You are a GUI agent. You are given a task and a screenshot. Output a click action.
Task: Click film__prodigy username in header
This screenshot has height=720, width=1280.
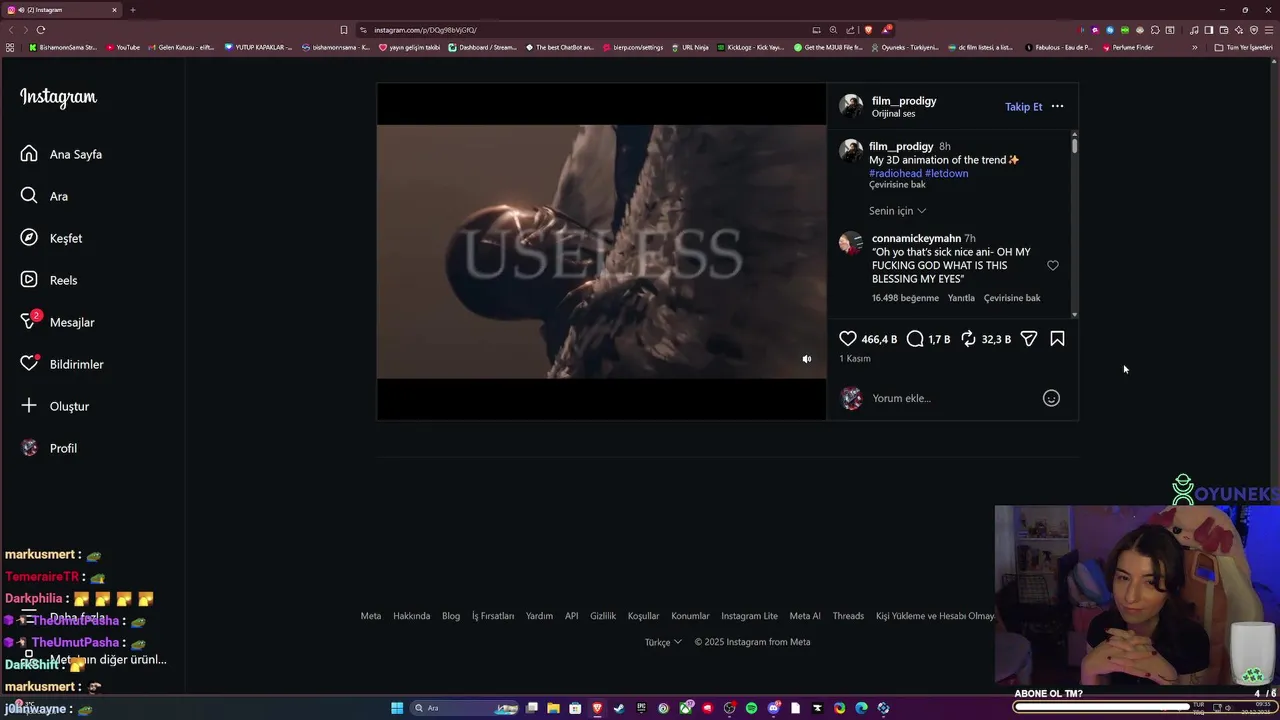tap(904, 101)
